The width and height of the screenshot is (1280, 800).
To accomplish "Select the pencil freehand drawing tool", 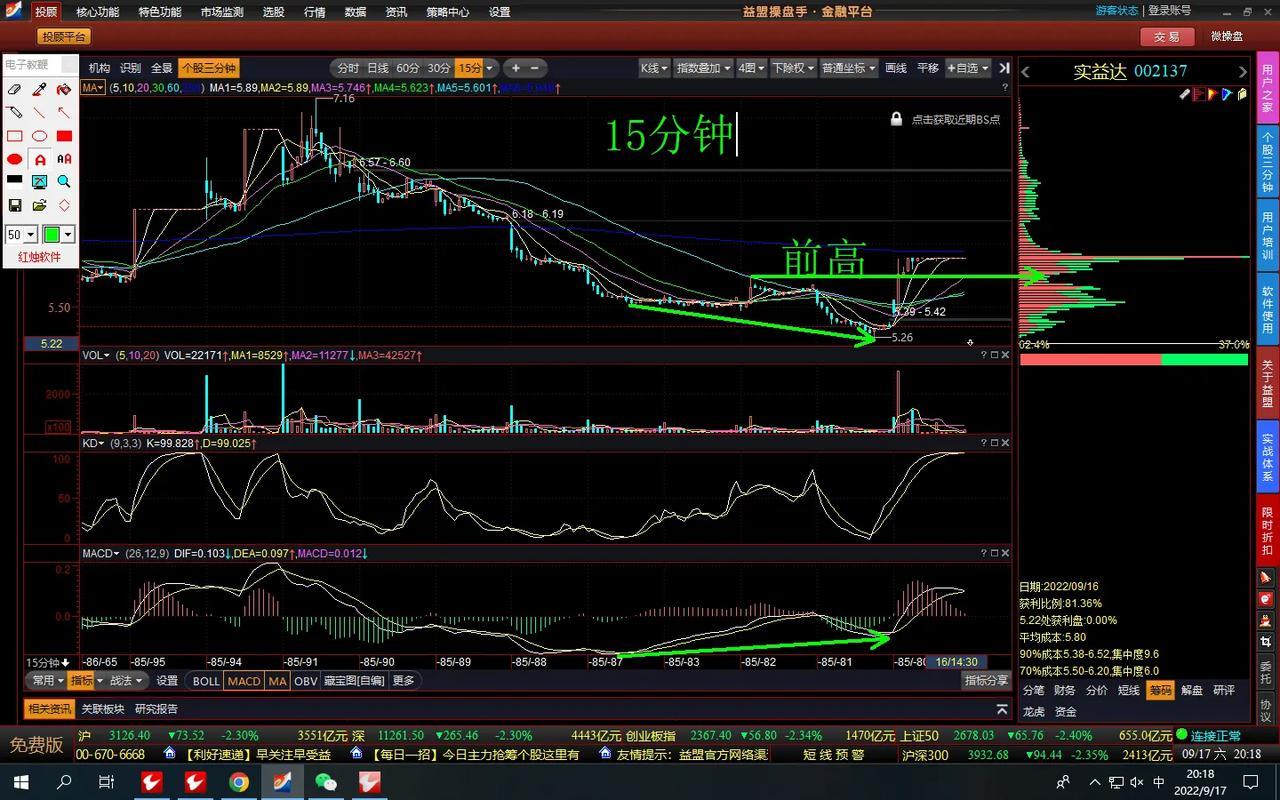I will click(x=15, y=112).
